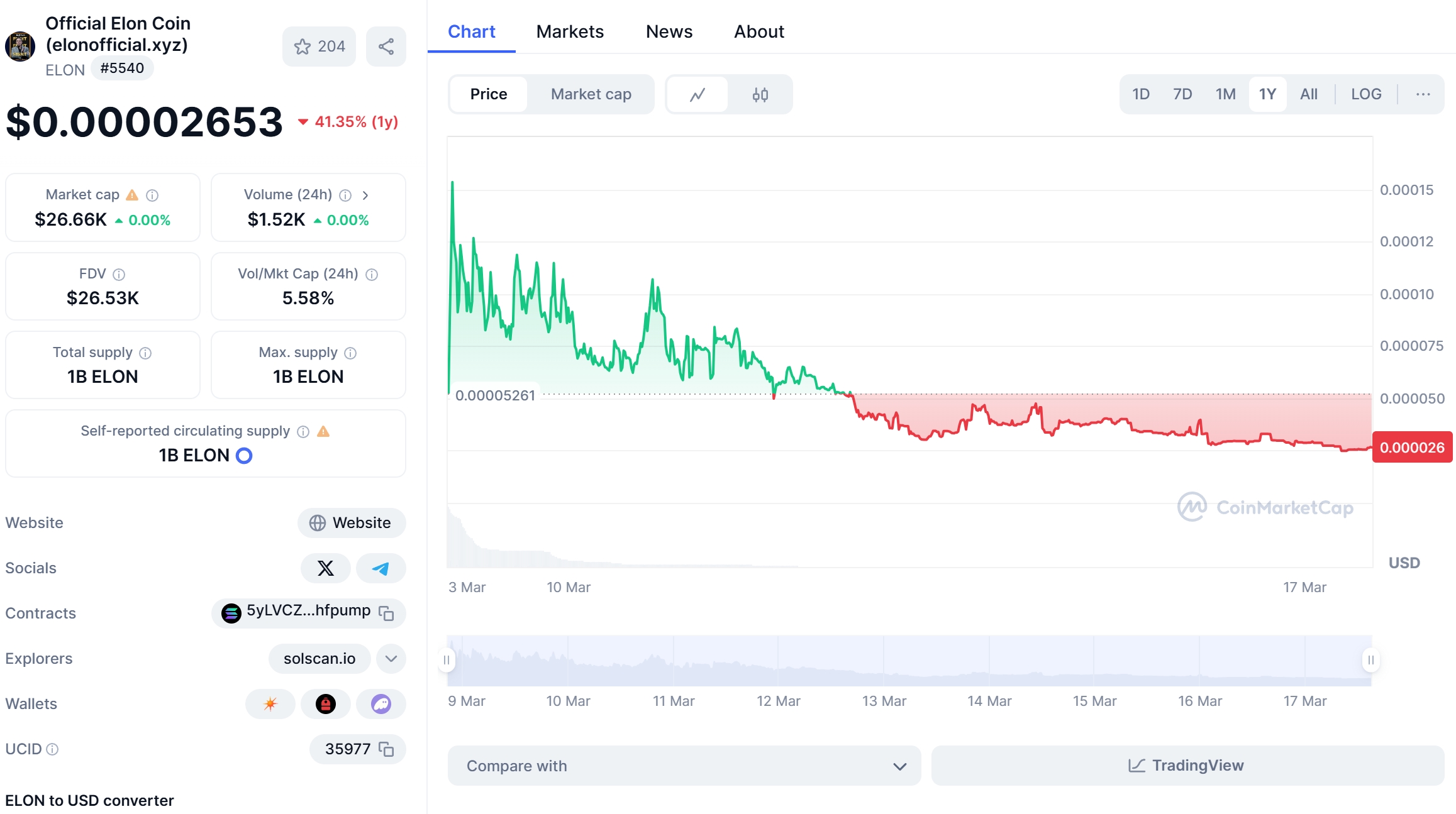Open the share options icon
Image resolution: width=1456 pixels, height=814 pixels.
(386, 47)
